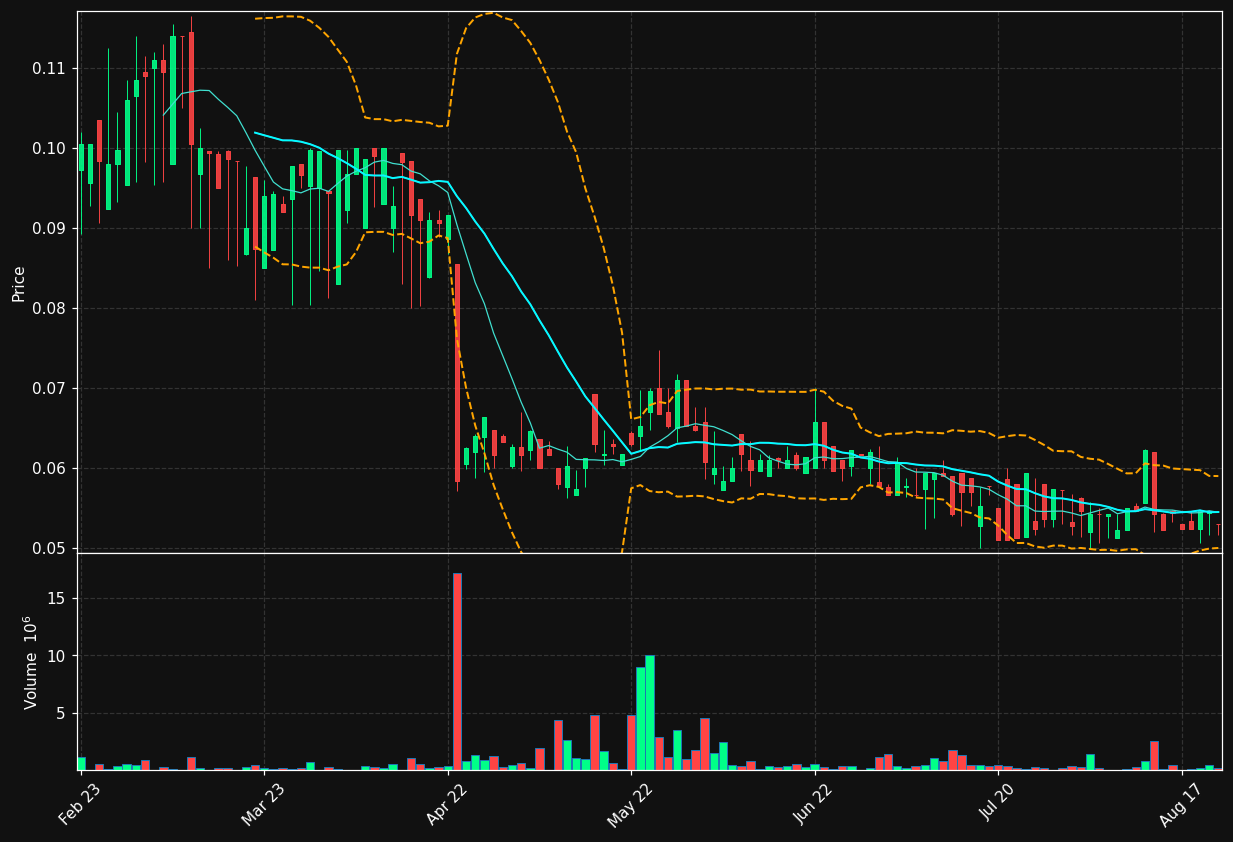Click the tallest red volume bar near Apr 22
Image resolution: width=1233 pixels, height=842 pixels.
tap(457, 671)
